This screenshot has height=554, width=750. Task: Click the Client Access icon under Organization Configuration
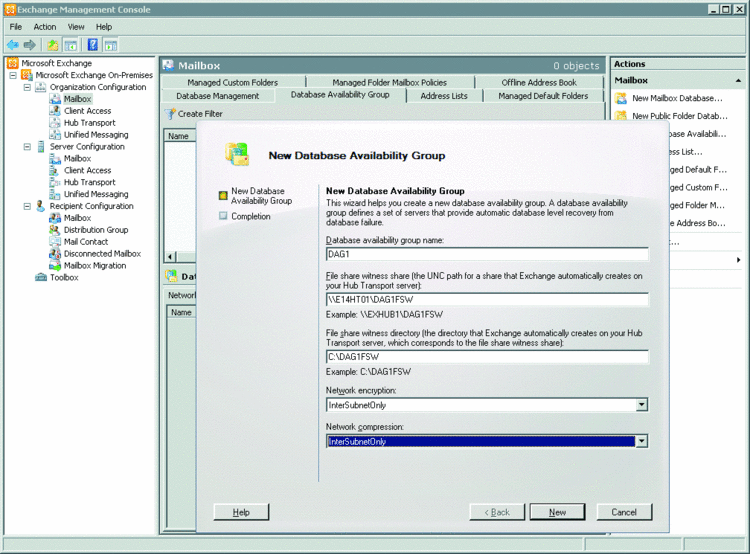(55, 111)
